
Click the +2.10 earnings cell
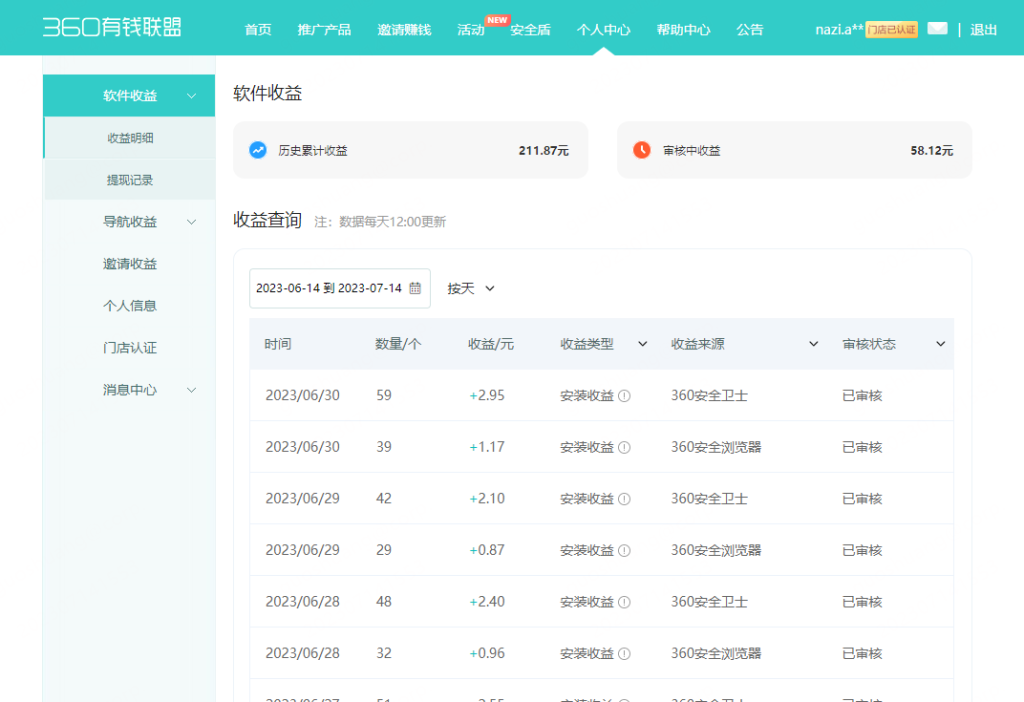coord(487,499)
